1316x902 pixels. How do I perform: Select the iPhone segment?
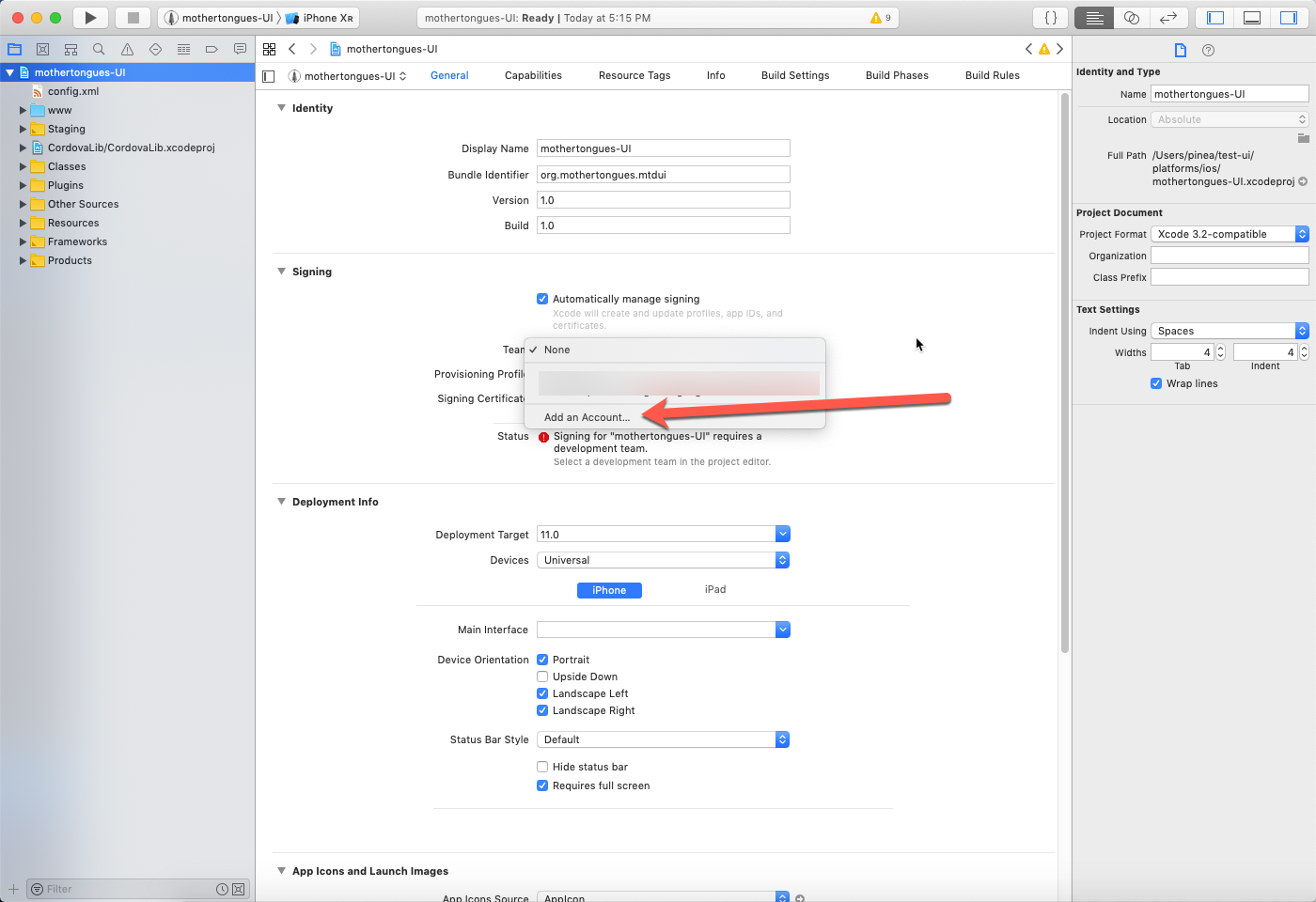coord(609,590)
